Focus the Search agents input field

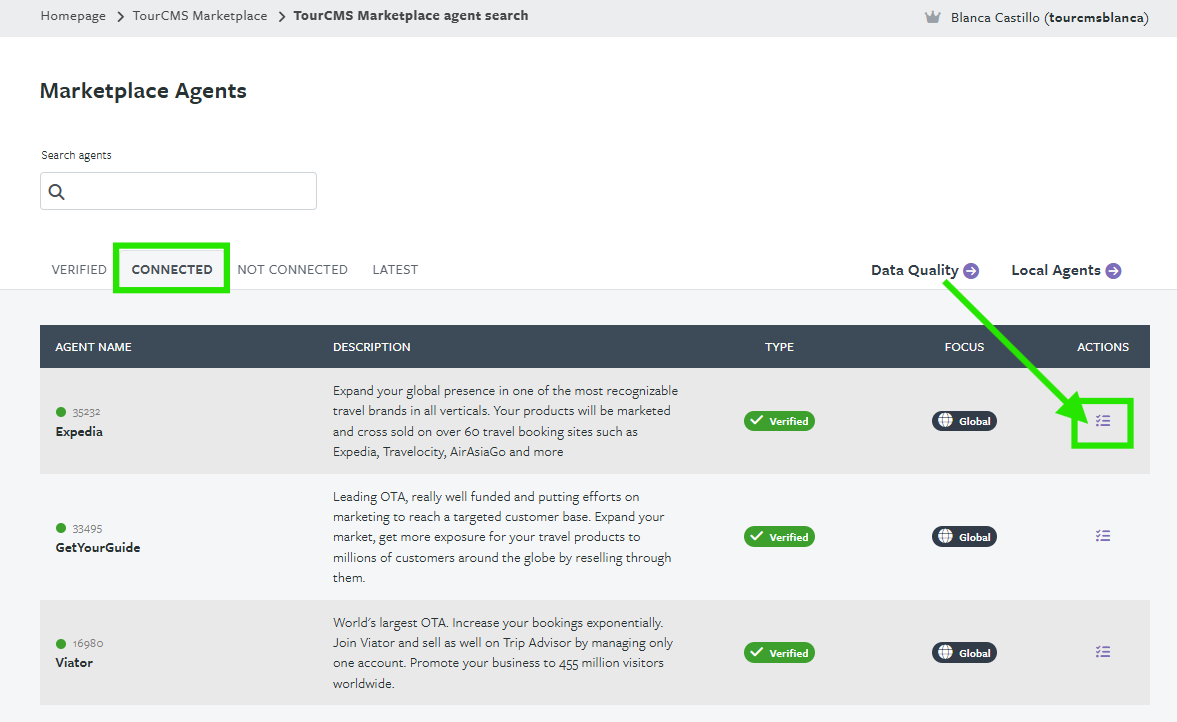tap(178, 191)
